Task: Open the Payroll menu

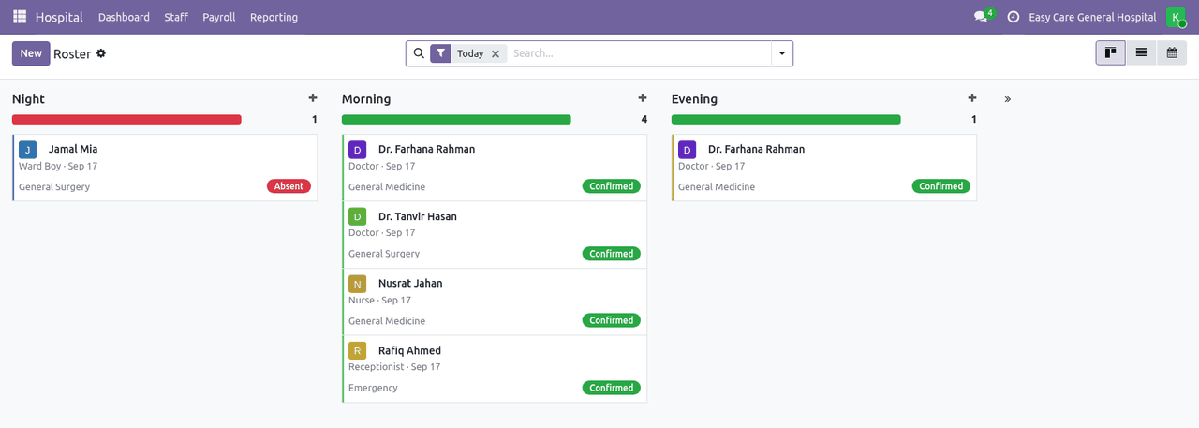Action: click(219, 17)
